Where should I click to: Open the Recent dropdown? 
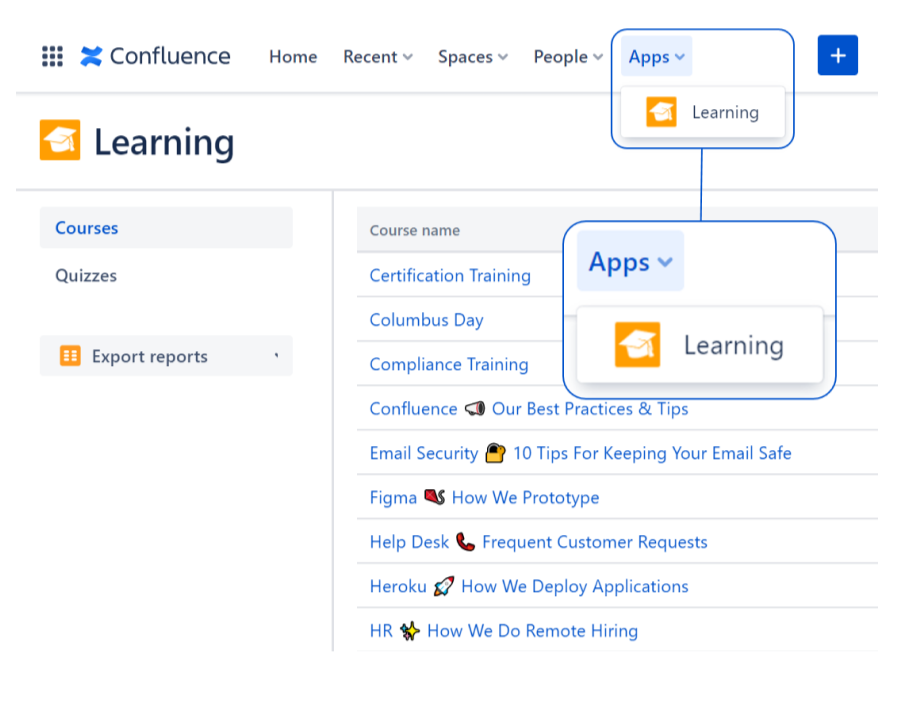tap(376, 57)
